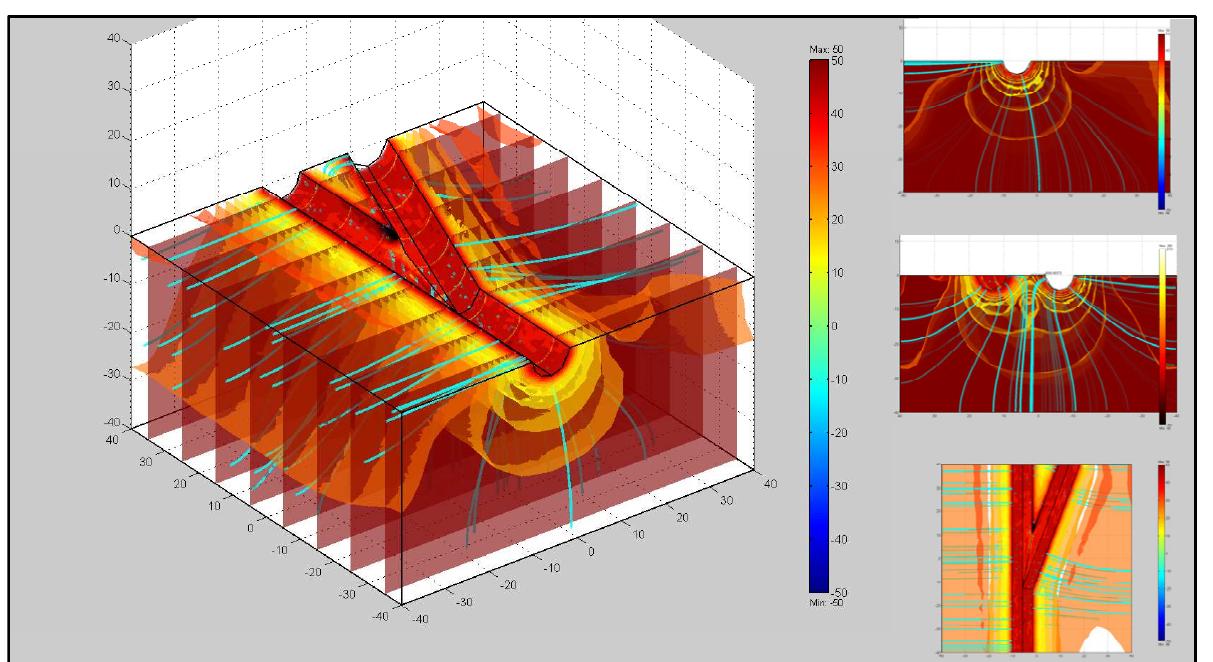The height and width of the screenshot is (662, 1213).
Task: Open the bottom-right top-view Y-junction plot
Action: (x=1036, y=559)
